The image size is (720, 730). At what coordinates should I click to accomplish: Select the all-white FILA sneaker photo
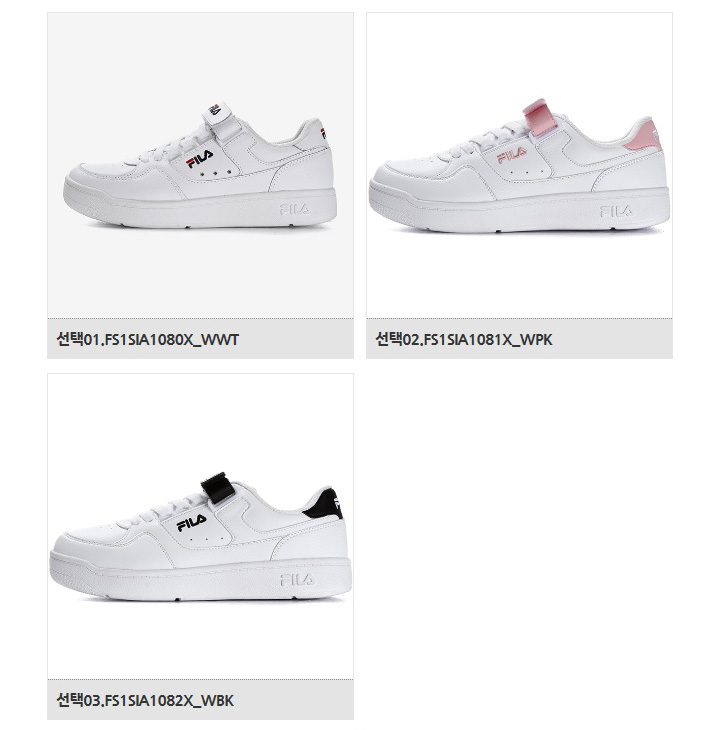(x=200, y=165)
